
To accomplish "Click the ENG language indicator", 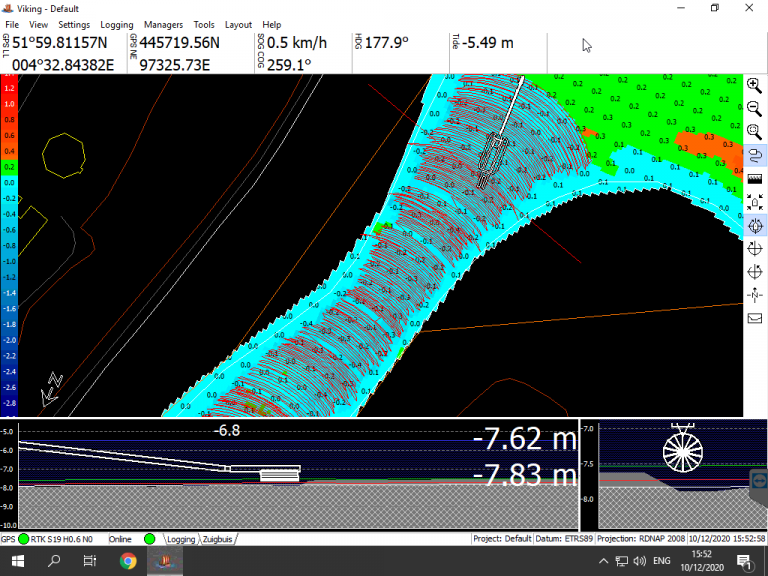I will tap(662, 561).
